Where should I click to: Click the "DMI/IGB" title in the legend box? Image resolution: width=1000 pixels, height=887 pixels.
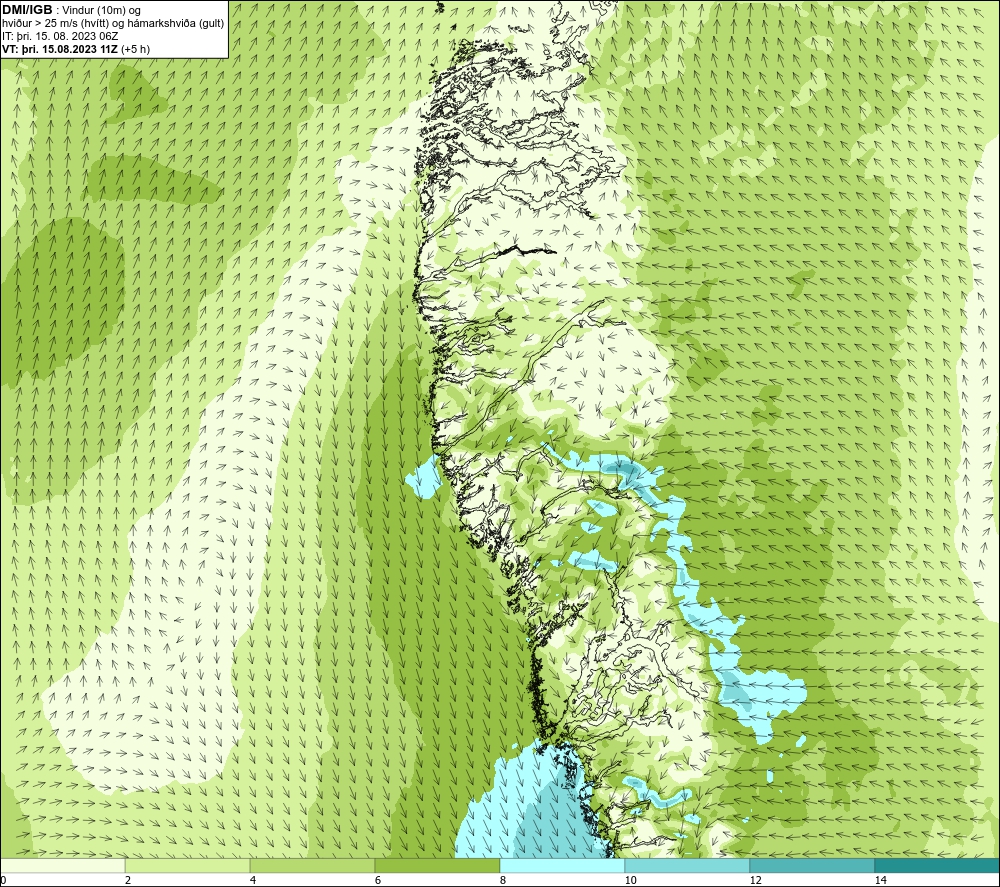coord(27,10)
